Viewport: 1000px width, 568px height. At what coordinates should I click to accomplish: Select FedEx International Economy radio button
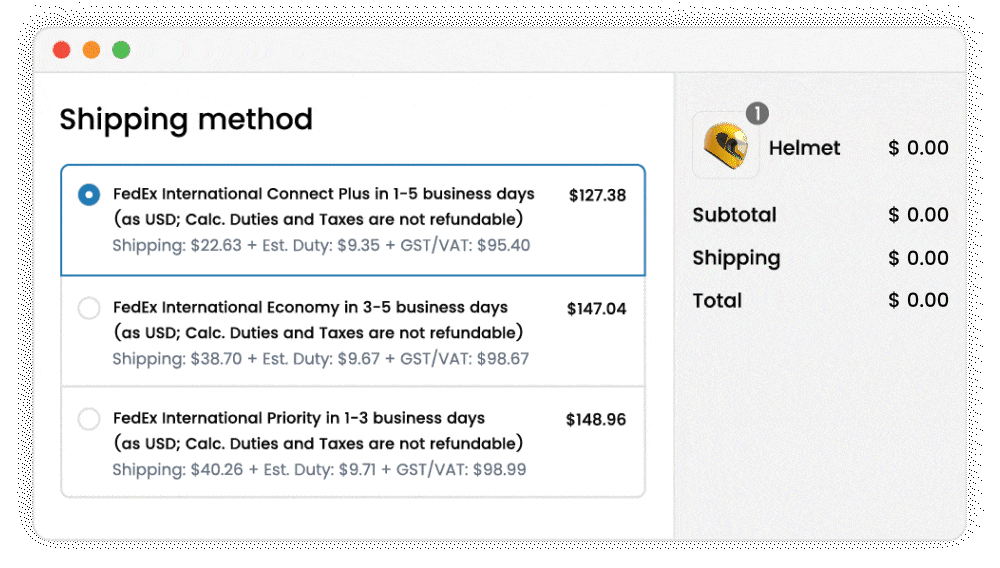pyautogui.click(x=89, y=309)
